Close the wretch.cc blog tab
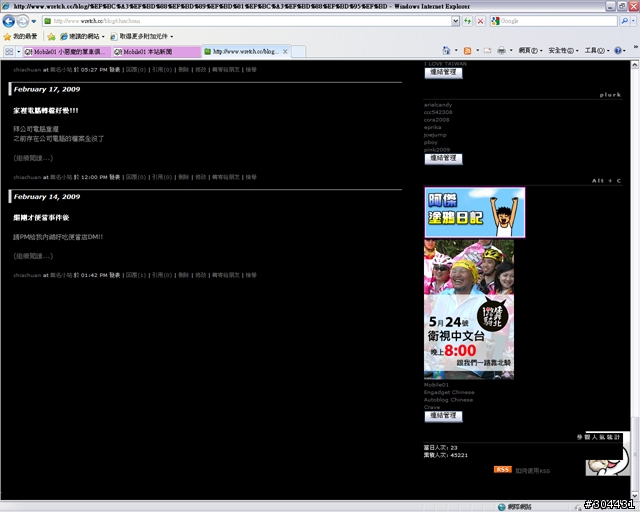The image size is (640, 512). tap(285, 51)
